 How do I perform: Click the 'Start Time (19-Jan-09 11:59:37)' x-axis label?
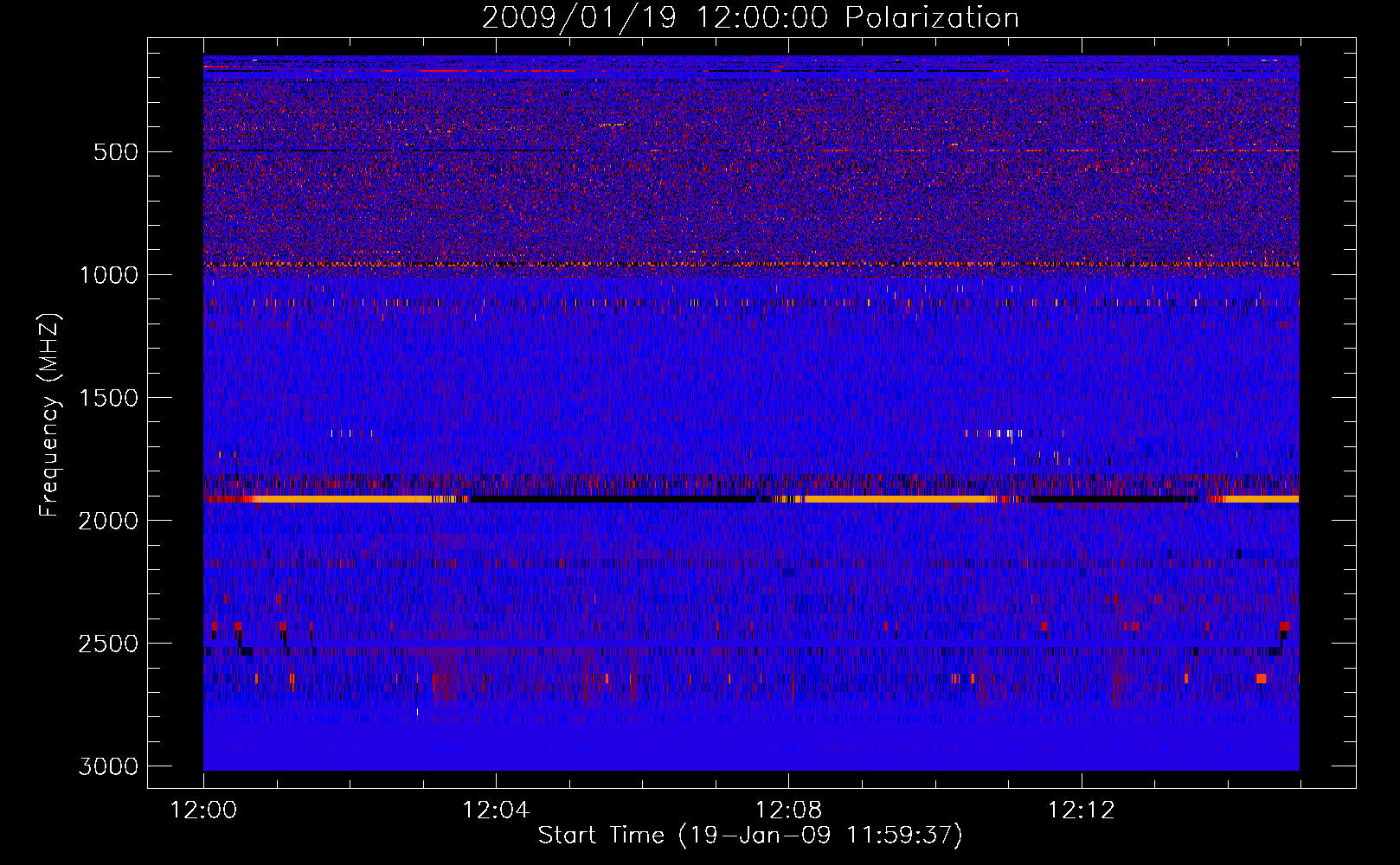(750, 835)
